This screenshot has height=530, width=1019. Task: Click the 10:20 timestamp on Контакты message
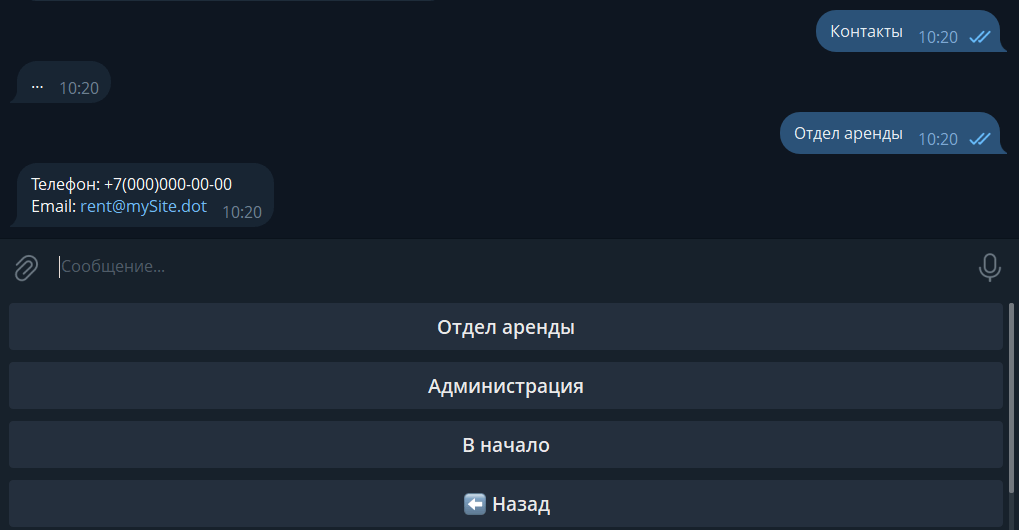click(x=938, y=37)
